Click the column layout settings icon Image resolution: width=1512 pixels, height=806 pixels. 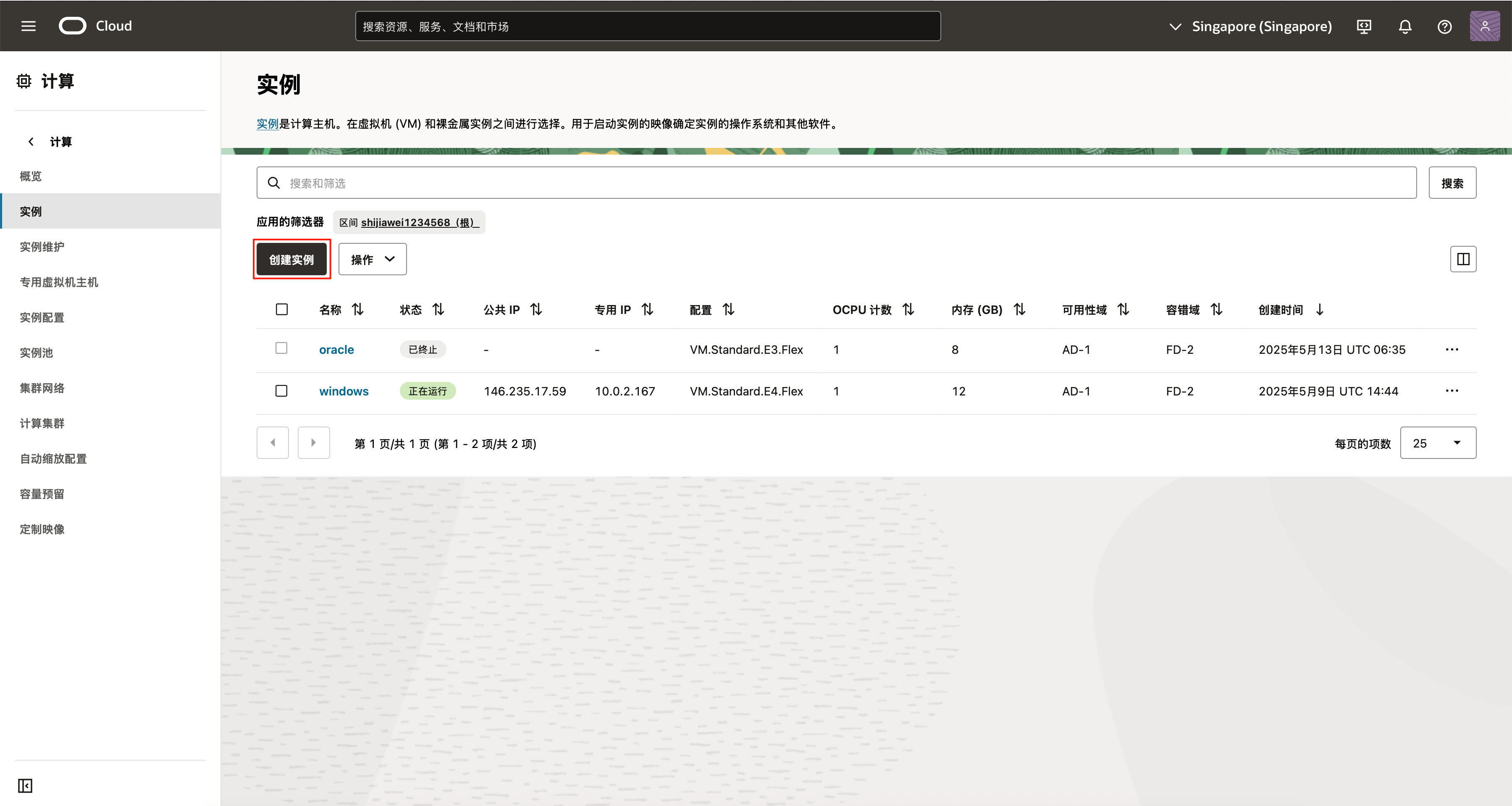tap(1463, 259)
